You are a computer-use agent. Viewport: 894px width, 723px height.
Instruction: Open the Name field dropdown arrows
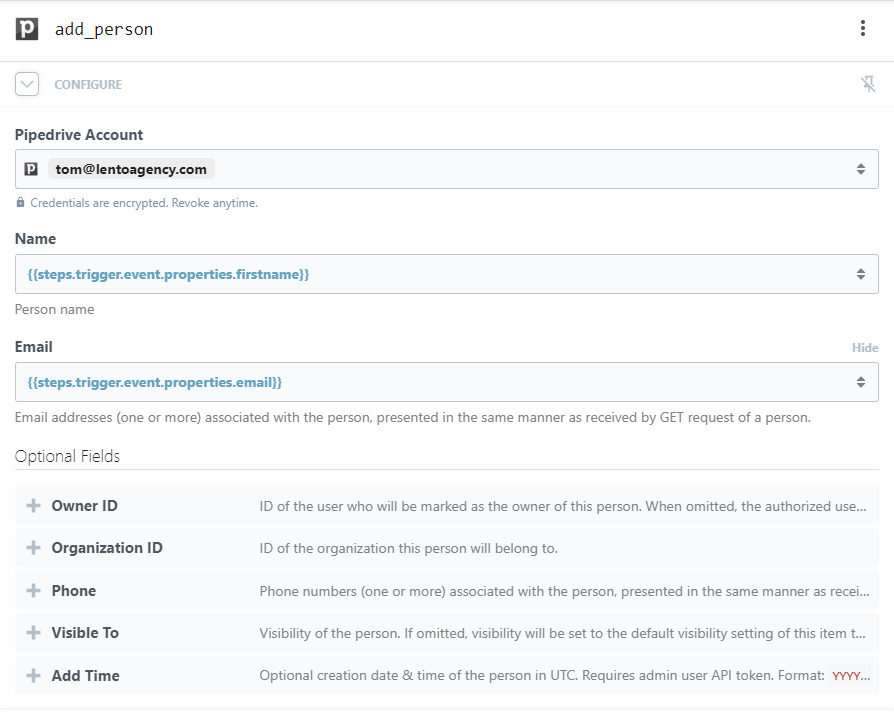[860, 274]
